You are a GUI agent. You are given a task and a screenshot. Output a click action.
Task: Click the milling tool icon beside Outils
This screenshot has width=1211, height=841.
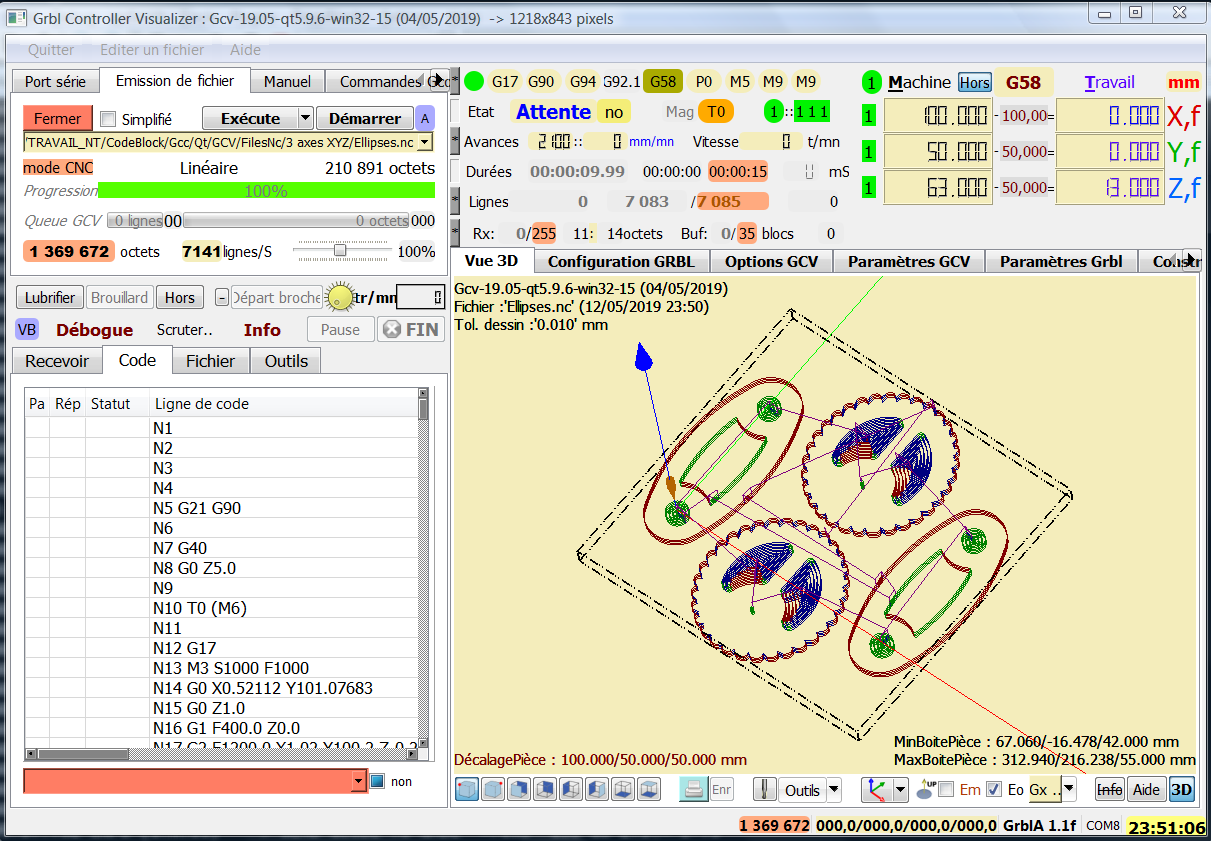766,790
